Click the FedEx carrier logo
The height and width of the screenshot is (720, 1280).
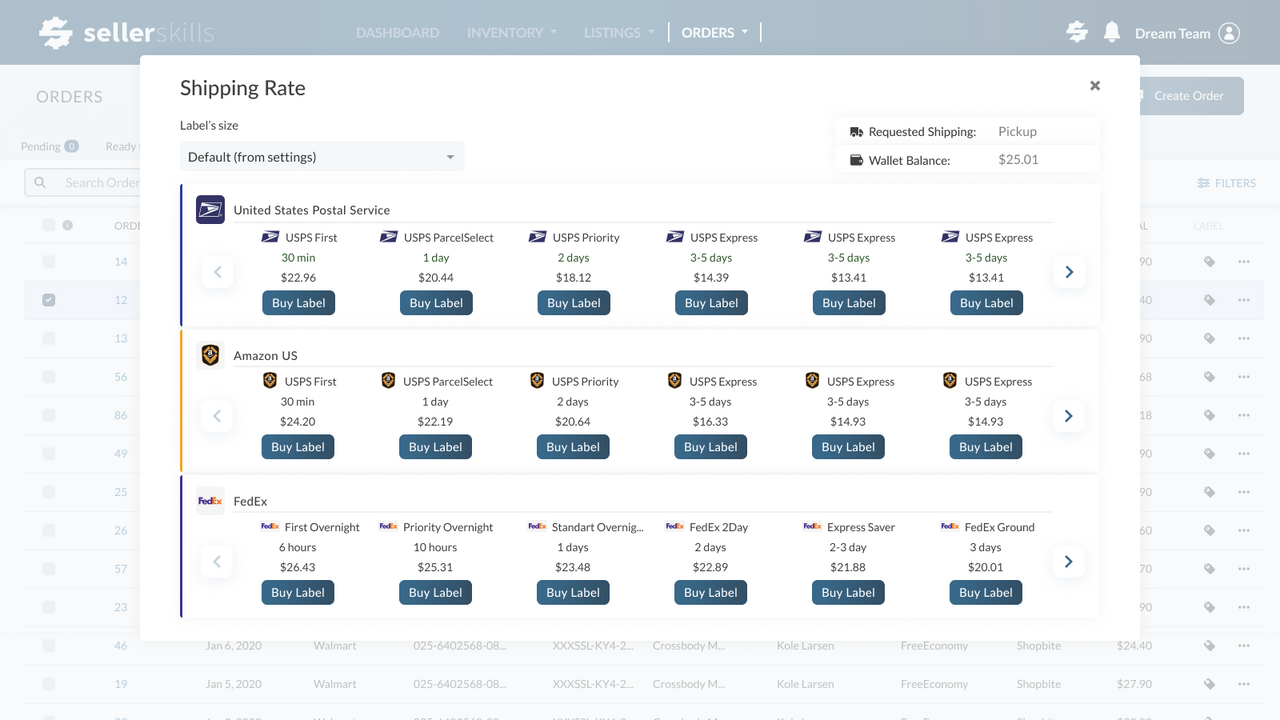pos(210,501)
